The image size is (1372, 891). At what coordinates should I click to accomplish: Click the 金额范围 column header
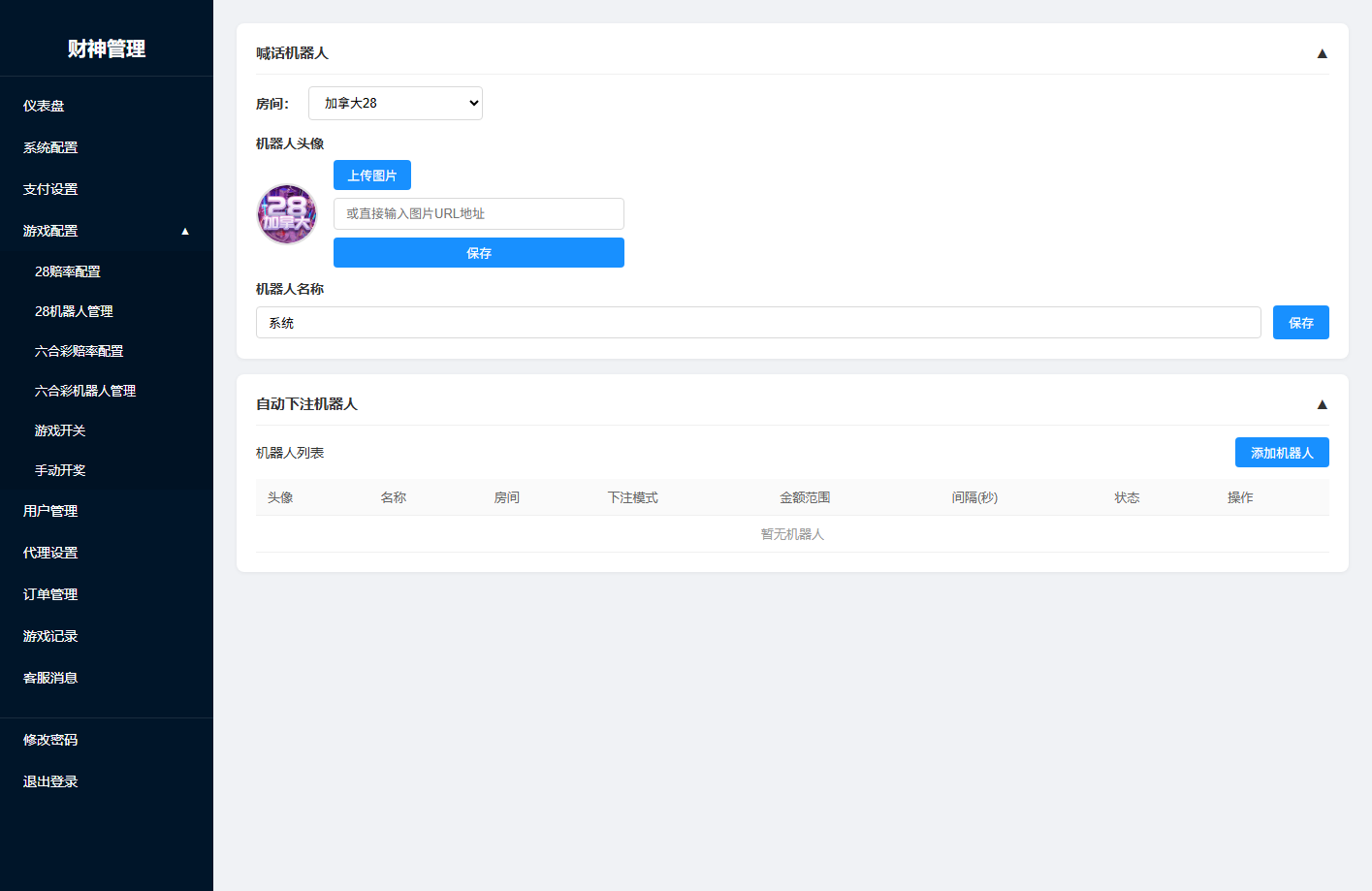click(x=806, y=497)
